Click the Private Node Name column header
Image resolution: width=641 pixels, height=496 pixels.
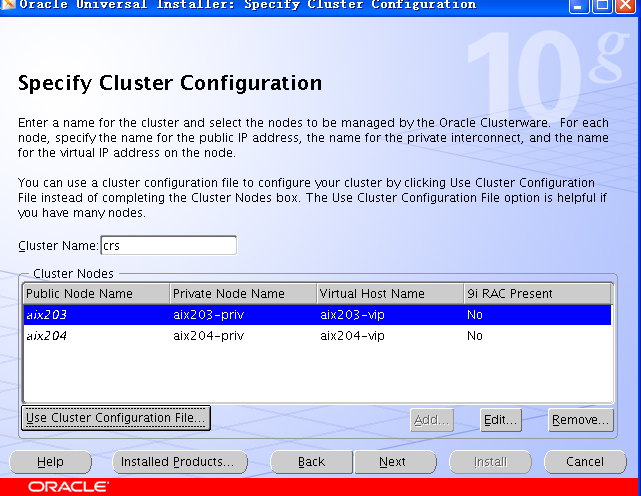click(x=243, y=294)
